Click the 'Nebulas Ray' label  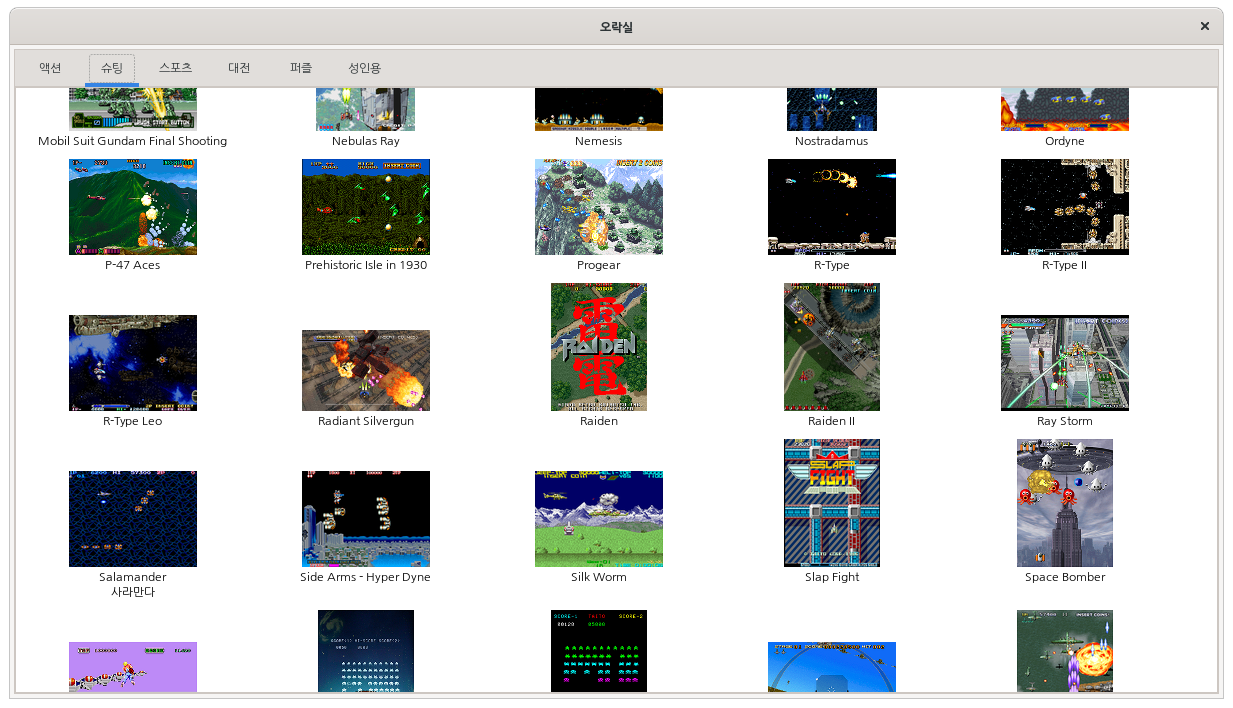[x=366, y=141]
